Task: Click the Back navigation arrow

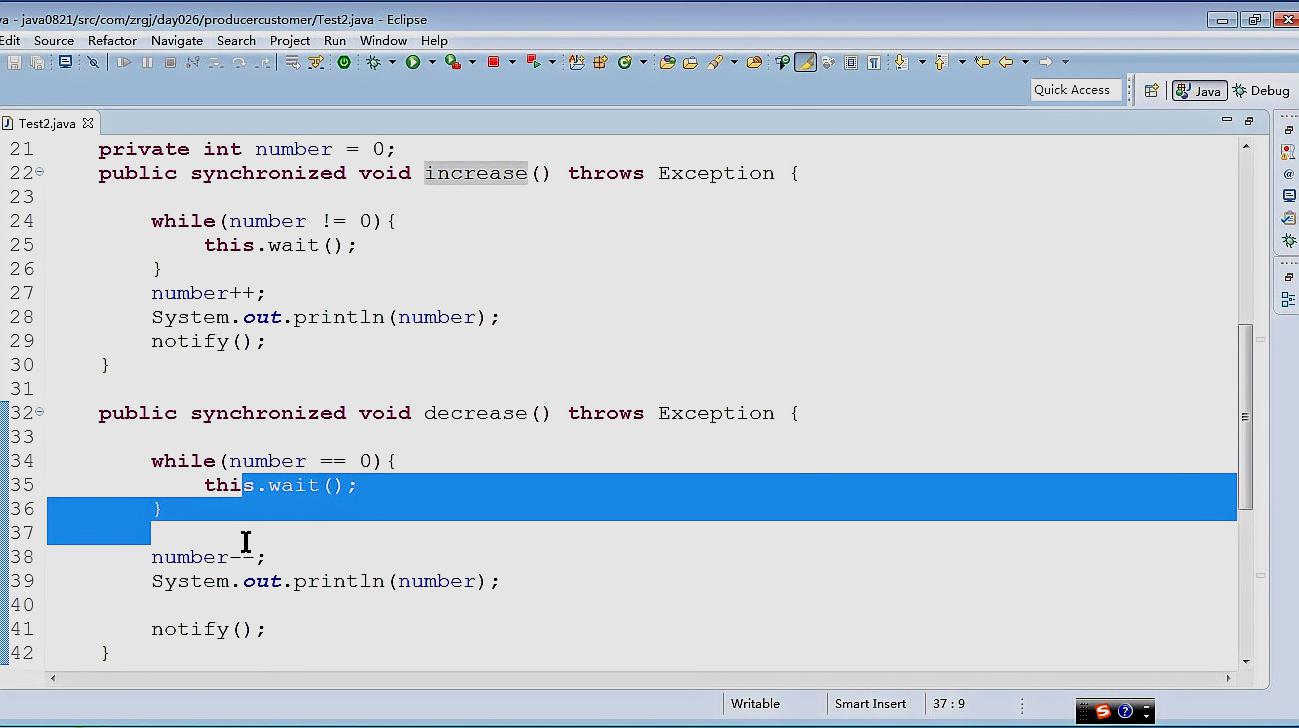Action: [1006, 62]
